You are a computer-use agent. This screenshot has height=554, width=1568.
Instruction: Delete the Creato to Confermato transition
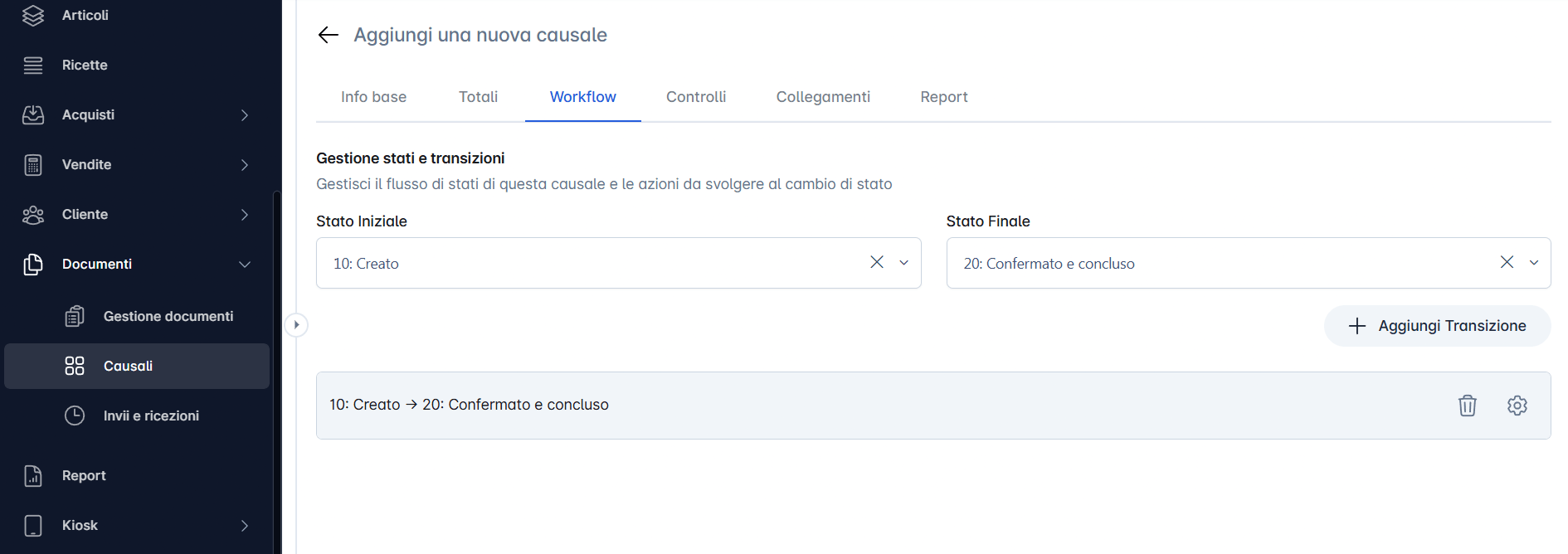tap(1468, 406)
